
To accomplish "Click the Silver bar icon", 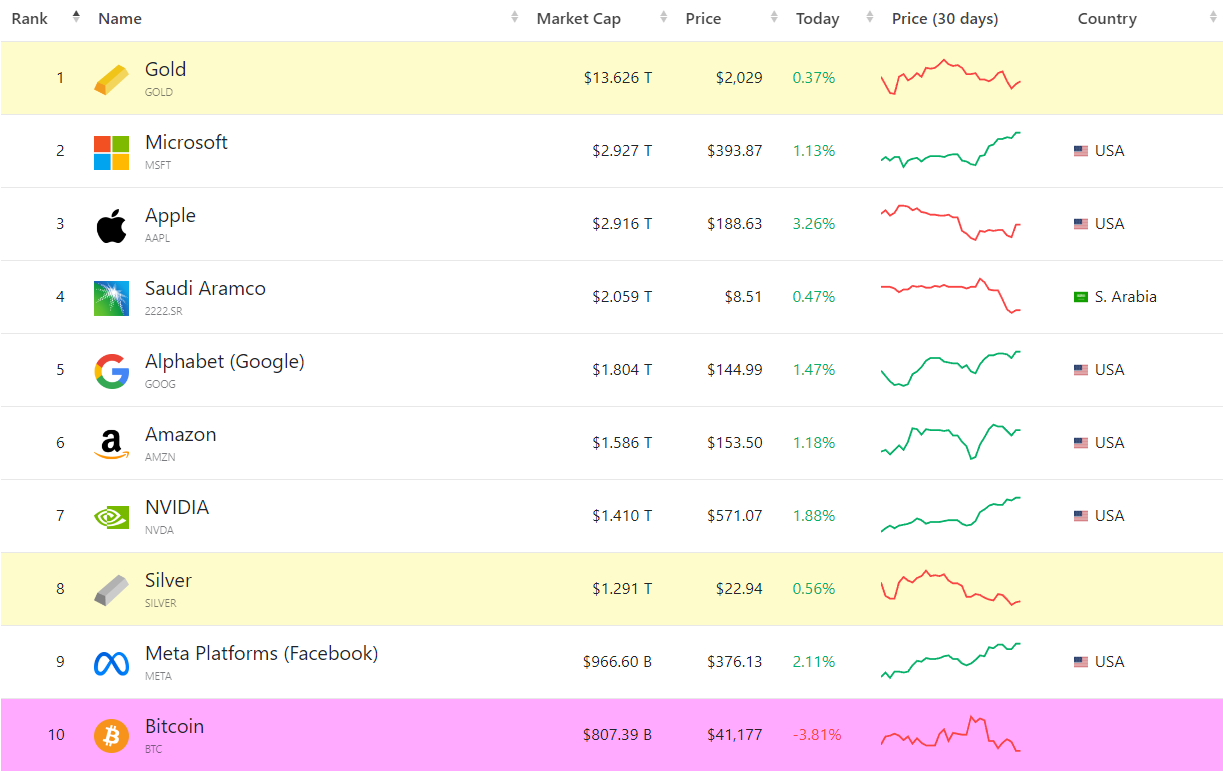I will point(111,590).
